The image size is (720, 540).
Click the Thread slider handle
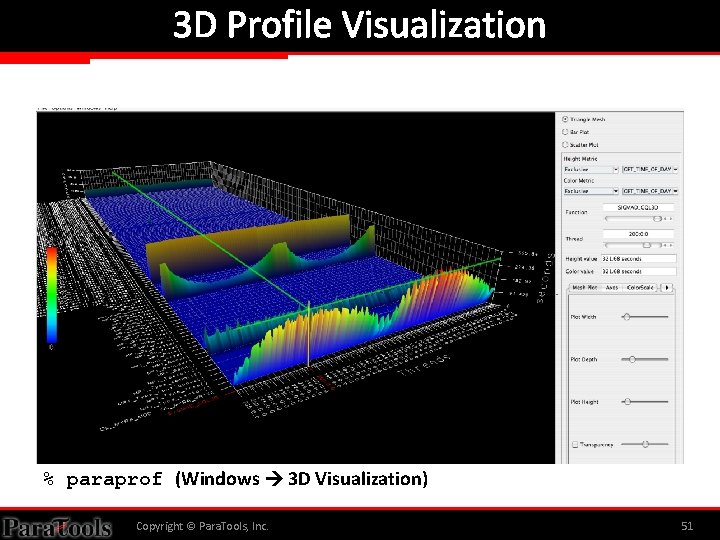tap(647, 246)
